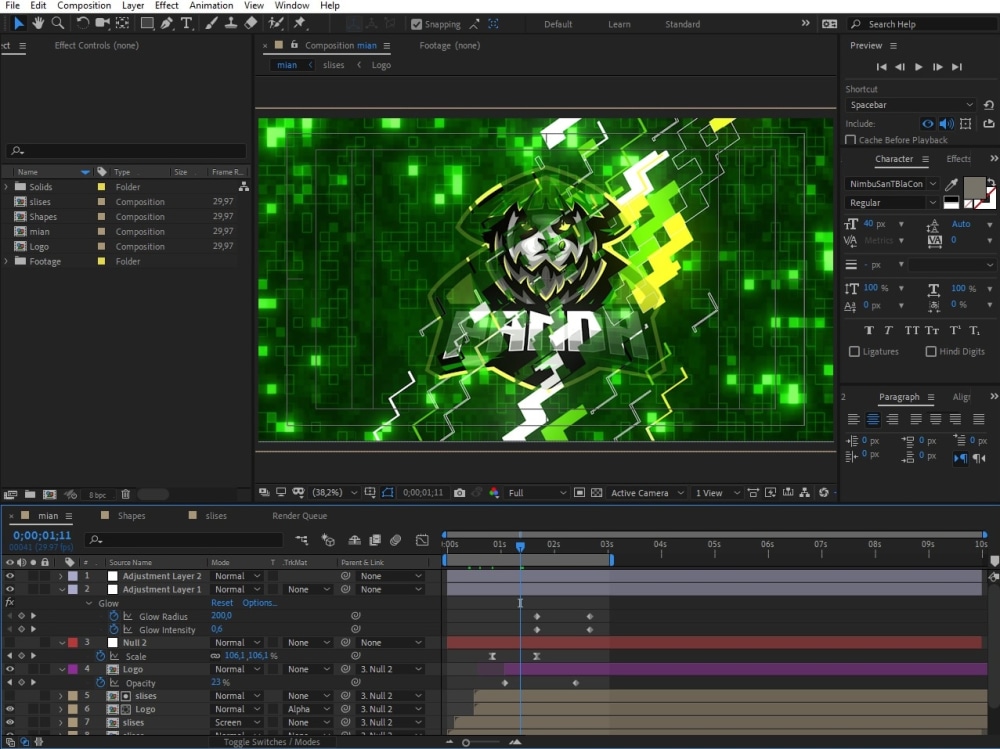Toggle transparency grid in viewer
The height and width of the screenshot is (749, 1000).
pyautogui.click(x=596, y=493)
